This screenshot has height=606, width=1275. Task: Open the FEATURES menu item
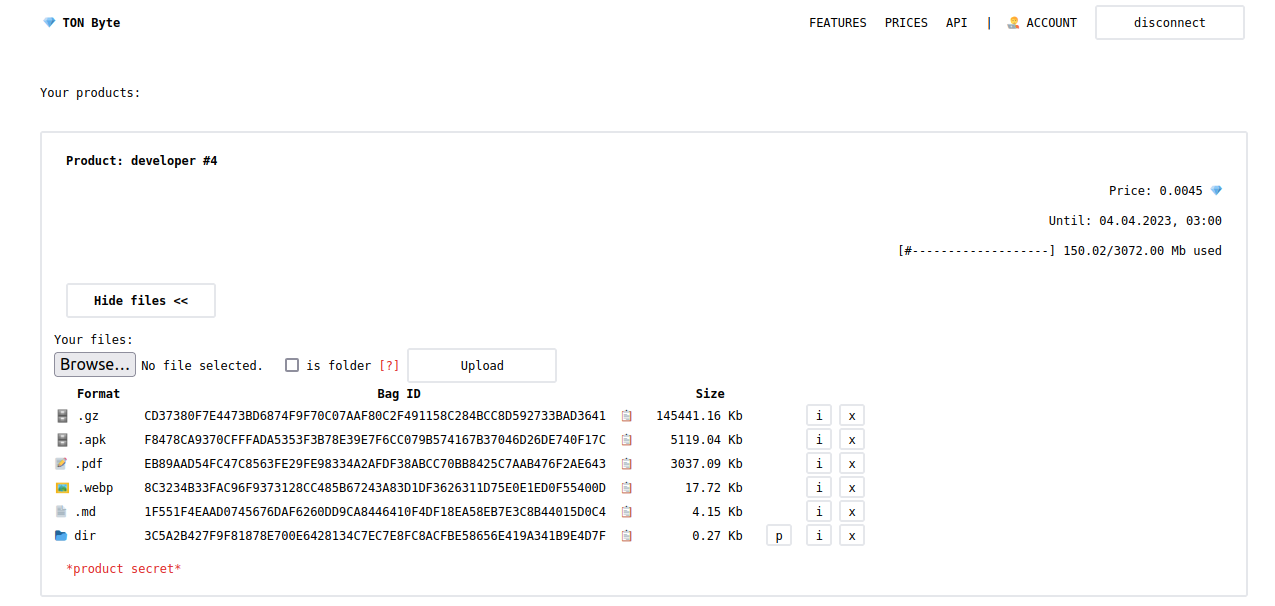(838, 23)
